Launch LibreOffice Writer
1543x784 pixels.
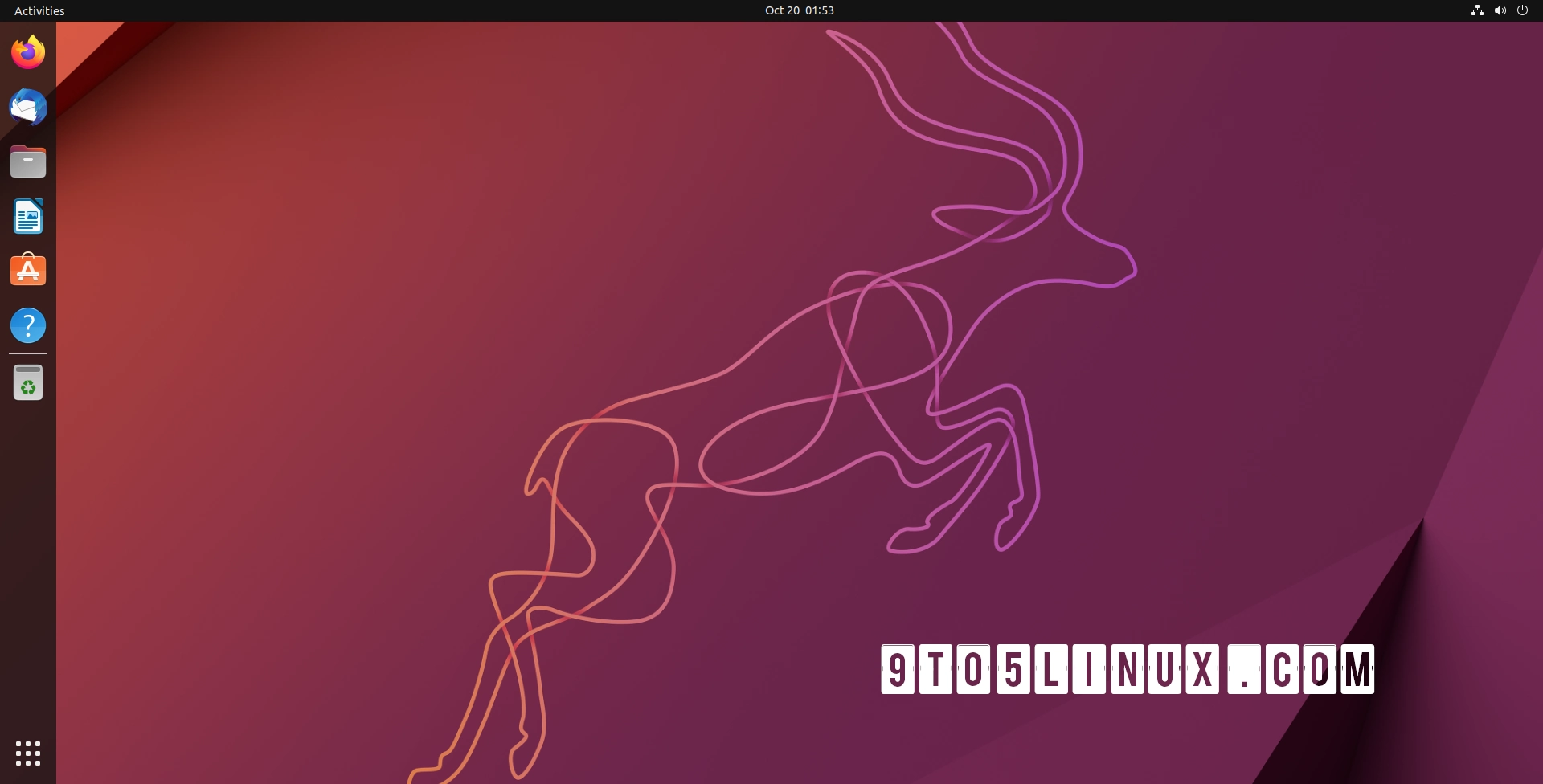click(27, 216)
